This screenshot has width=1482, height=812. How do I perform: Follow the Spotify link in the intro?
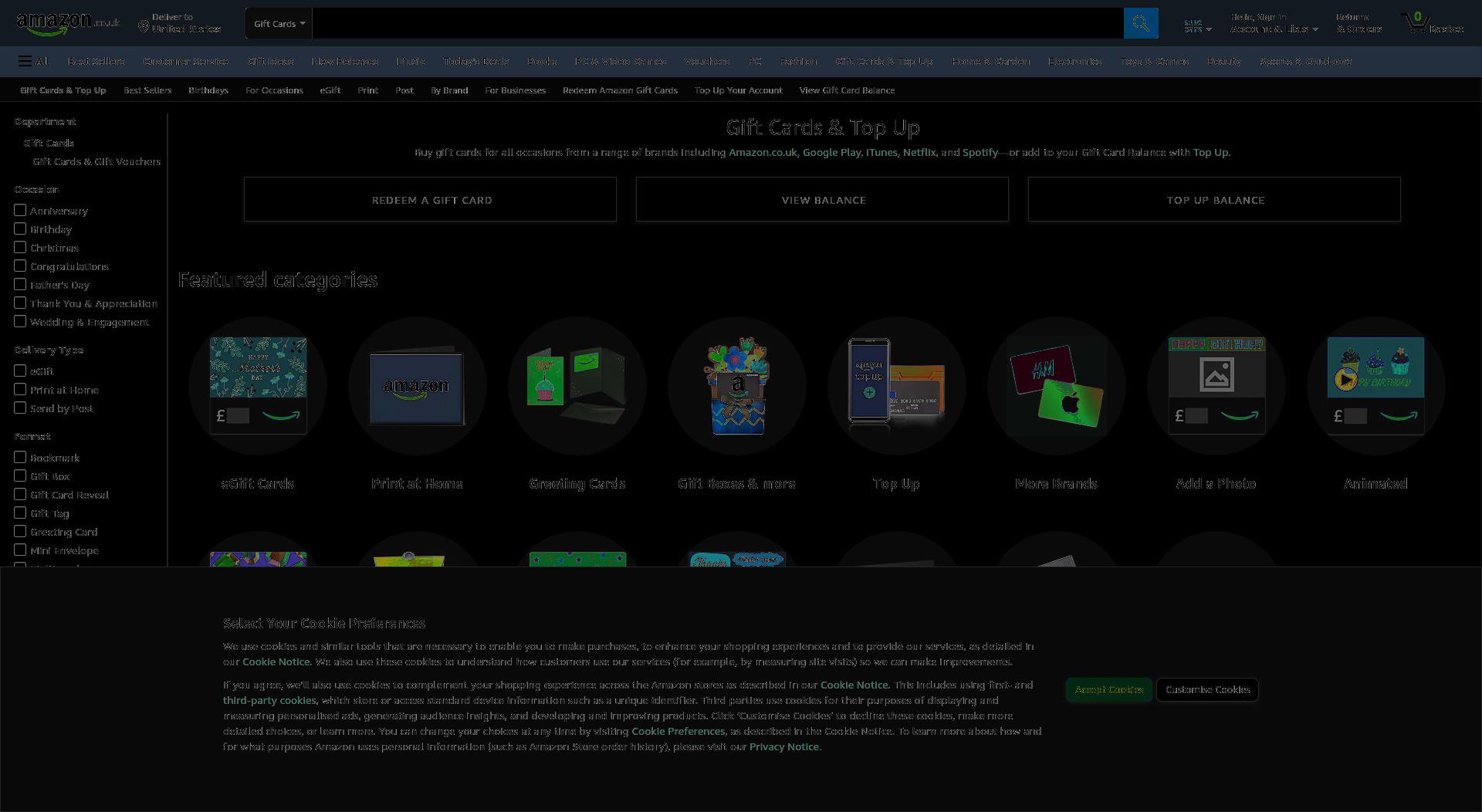(980, 153)
